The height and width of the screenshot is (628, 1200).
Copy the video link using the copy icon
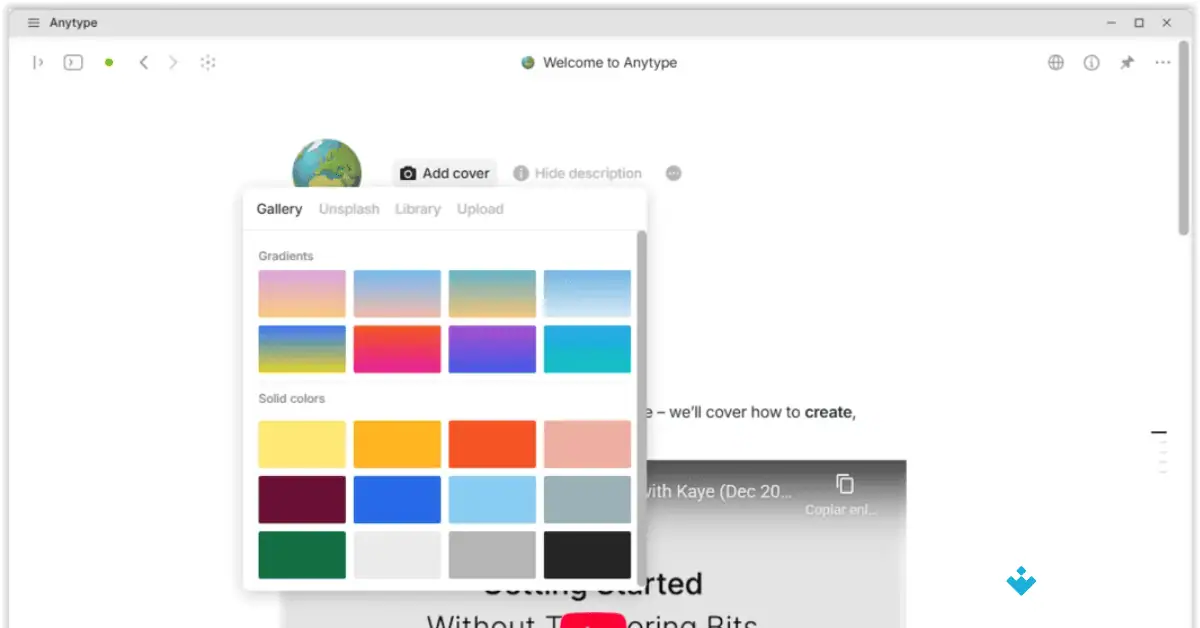[844, 484]
